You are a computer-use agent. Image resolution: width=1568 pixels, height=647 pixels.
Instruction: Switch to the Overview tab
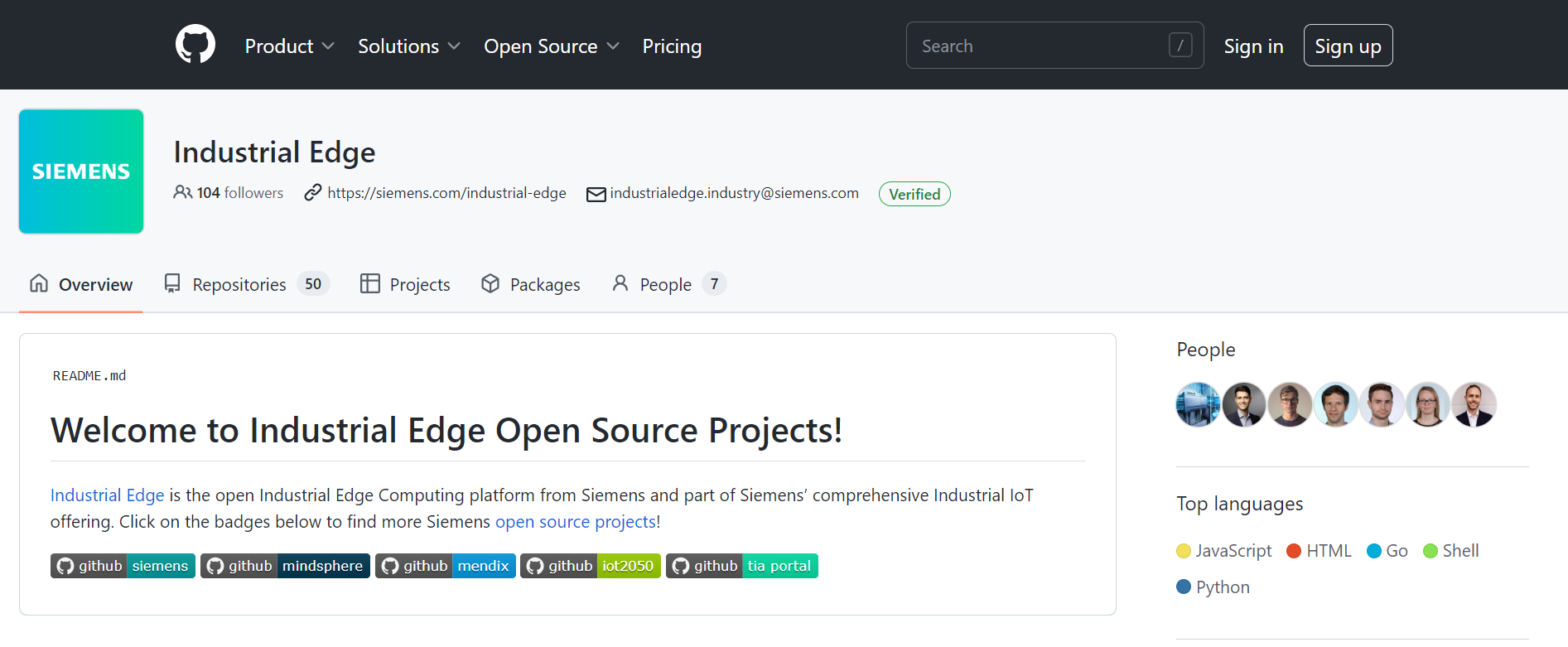tap(81, 284)
